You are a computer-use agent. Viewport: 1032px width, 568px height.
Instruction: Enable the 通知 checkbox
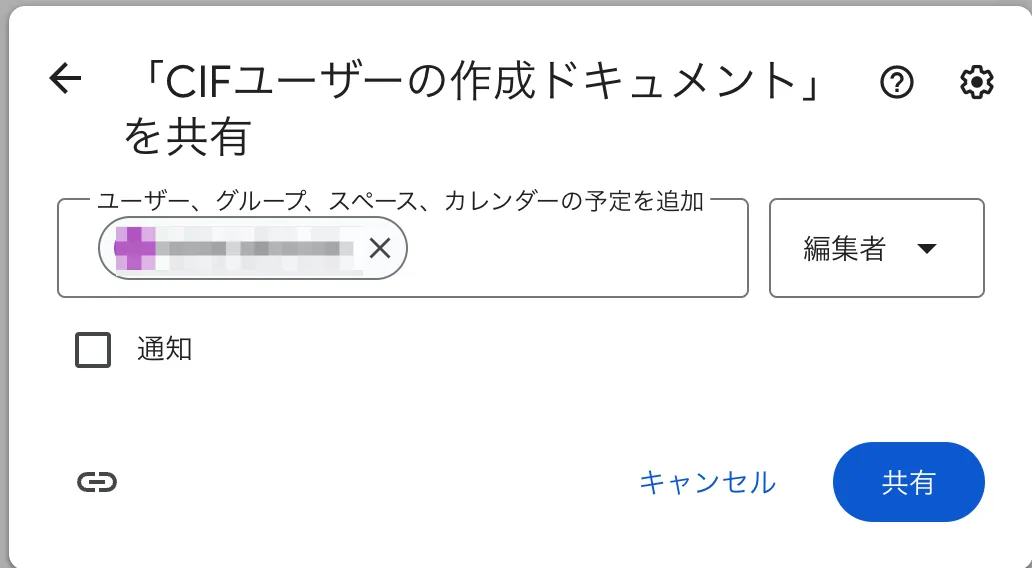point(93,350)
